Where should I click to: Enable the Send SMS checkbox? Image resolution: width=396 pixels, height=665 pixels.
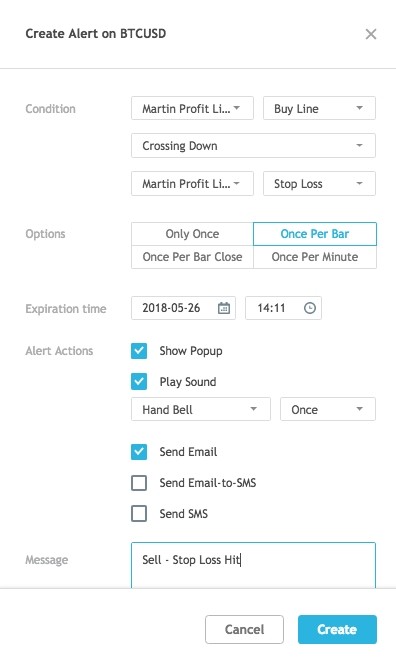point(139,514)
